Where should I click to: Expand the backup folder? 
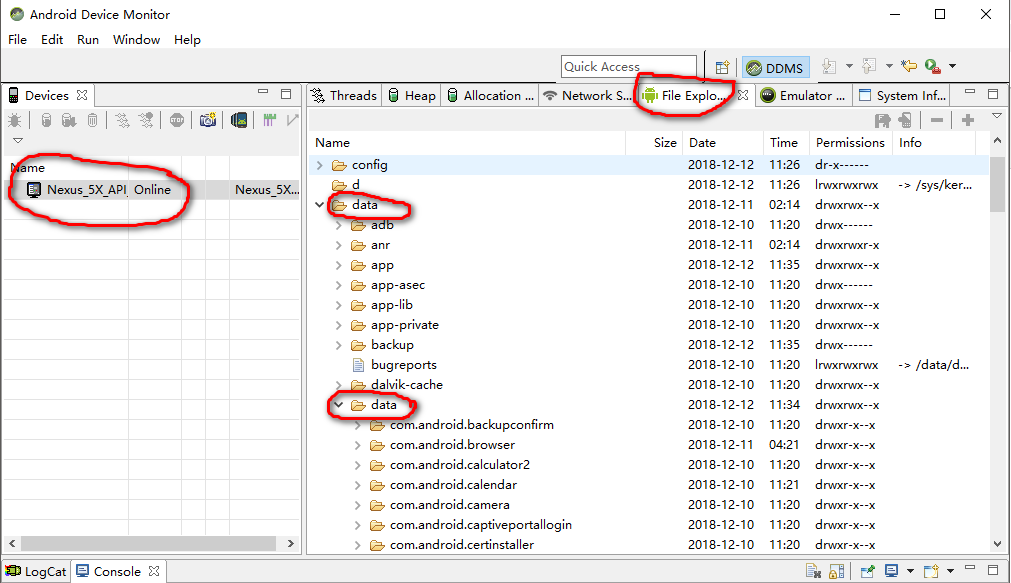(339, 345)
